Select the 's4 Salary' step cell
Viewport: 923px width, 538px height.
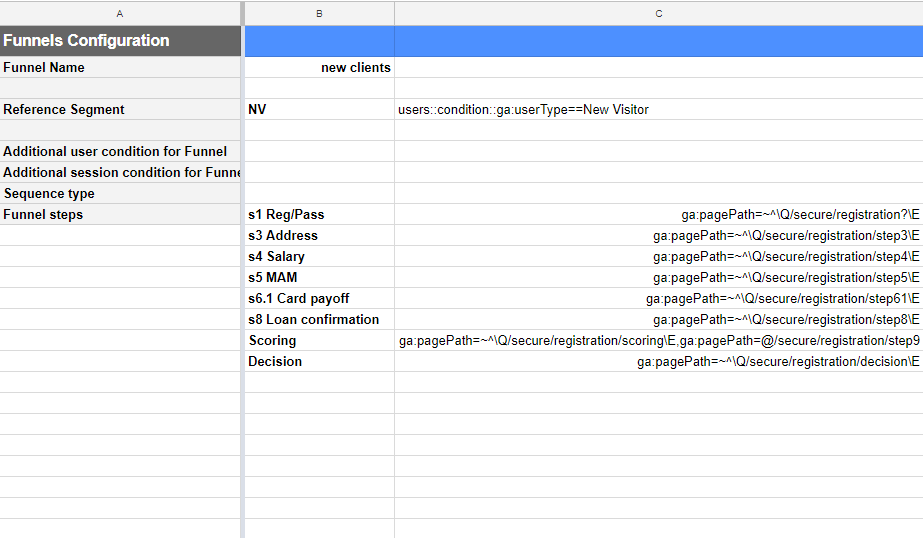click(x=319, y=257)
